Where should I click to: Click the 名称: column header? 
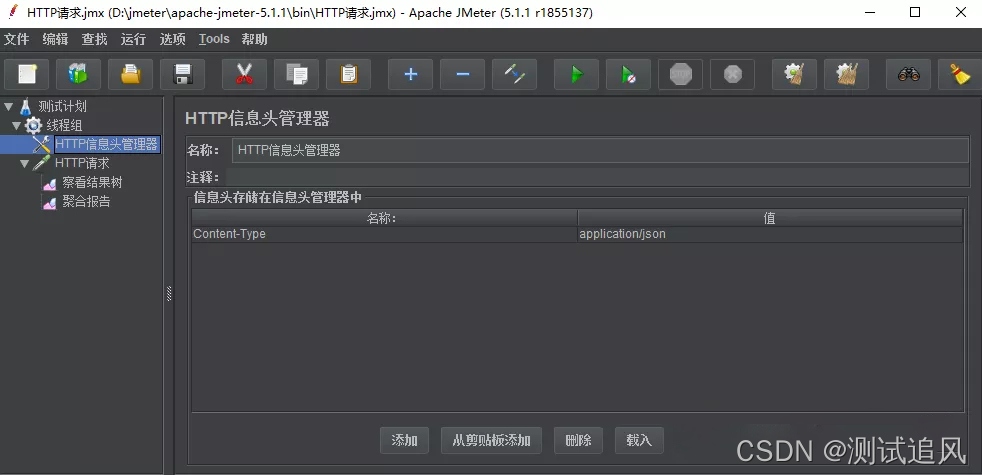(385, 218)
